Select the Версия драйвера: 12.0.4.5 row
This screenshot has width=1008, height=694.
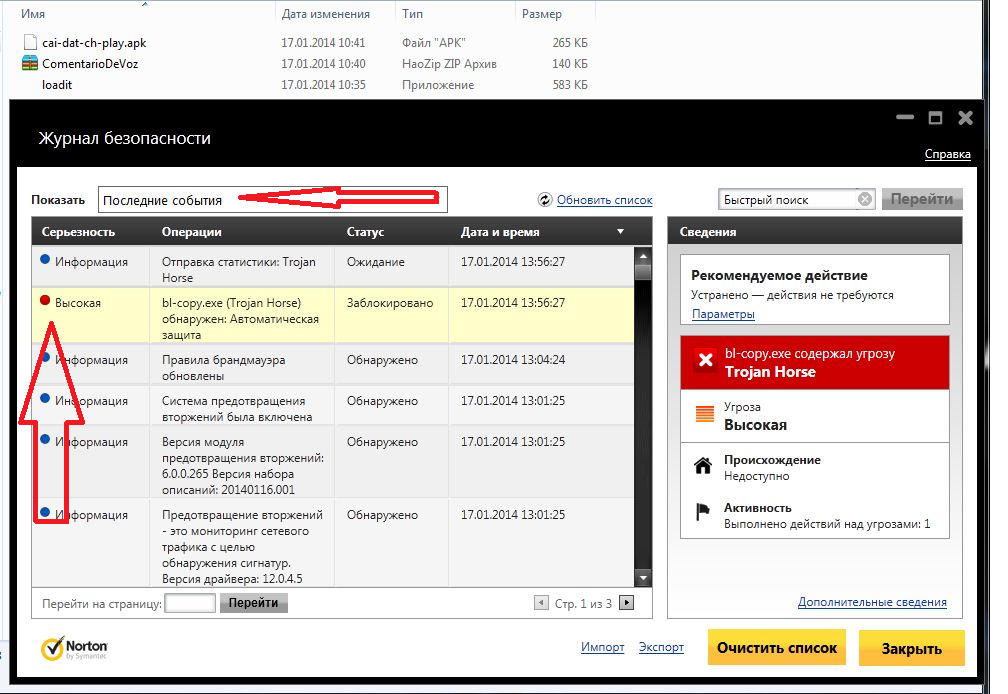pyautogui.click(x=332, y=542)
